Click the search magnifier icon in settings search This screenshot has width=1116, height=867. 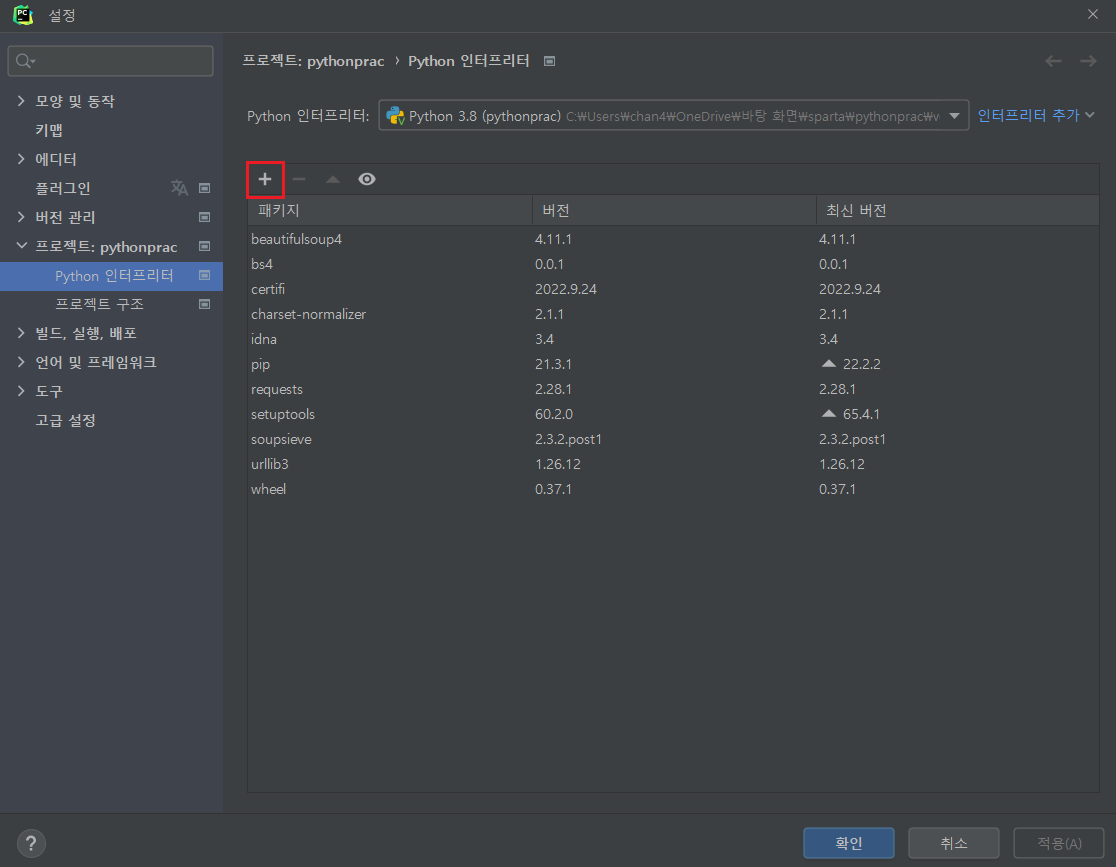click(25, 61)
